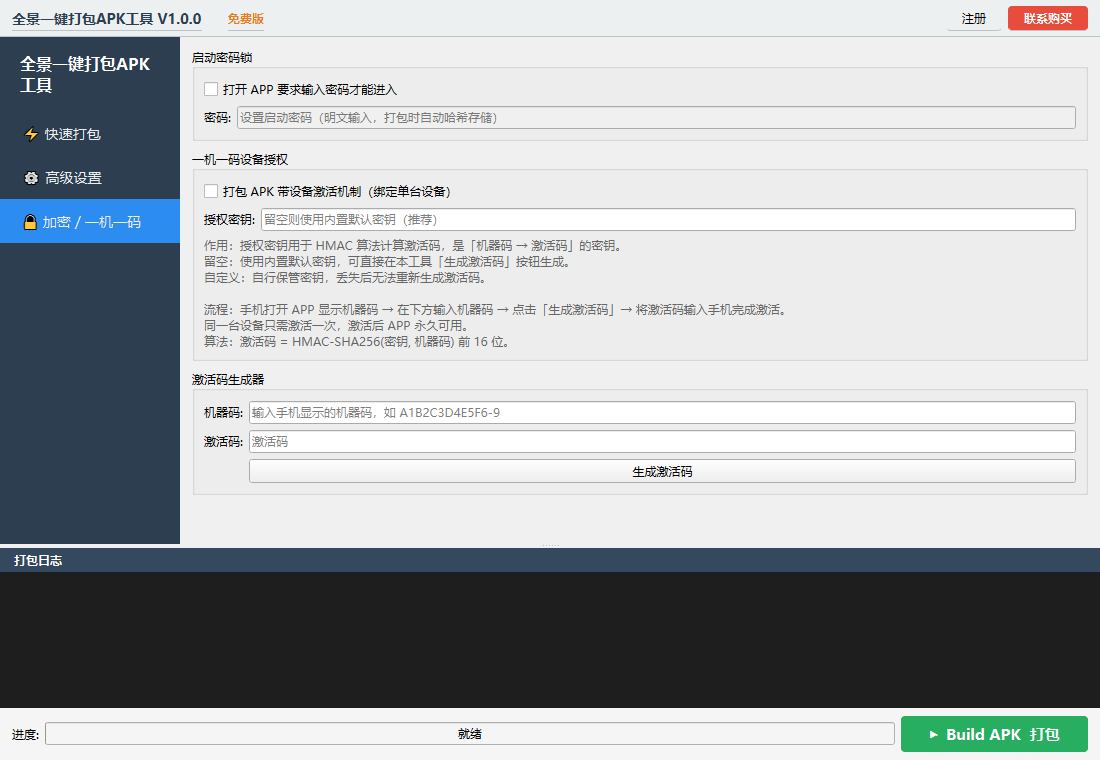Switch to the 高级设置 sidebar page
Image resolution: width=1100 pixels, height=760 pixels.
coord(90,178)
